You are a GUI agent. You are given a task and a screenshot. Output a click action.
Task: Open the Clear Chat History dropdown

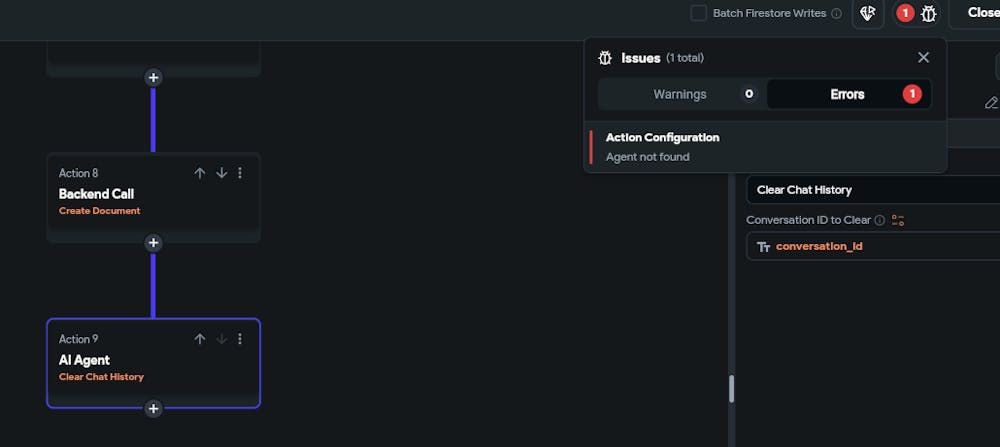click(x=873, y=190)
